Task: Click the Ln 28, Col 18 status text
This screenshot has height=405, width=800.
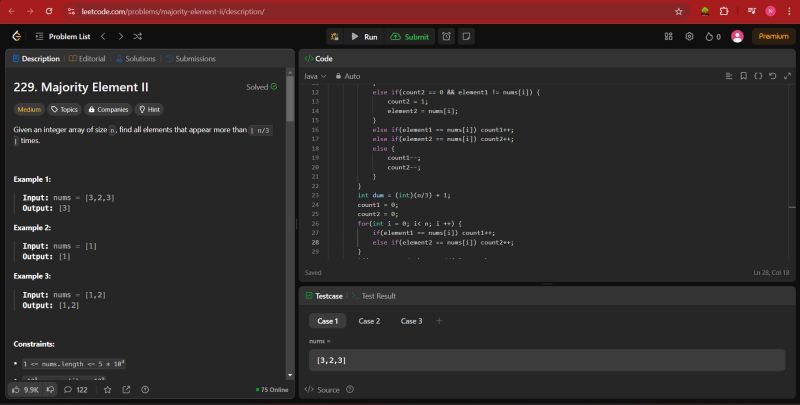Action: 771,273
